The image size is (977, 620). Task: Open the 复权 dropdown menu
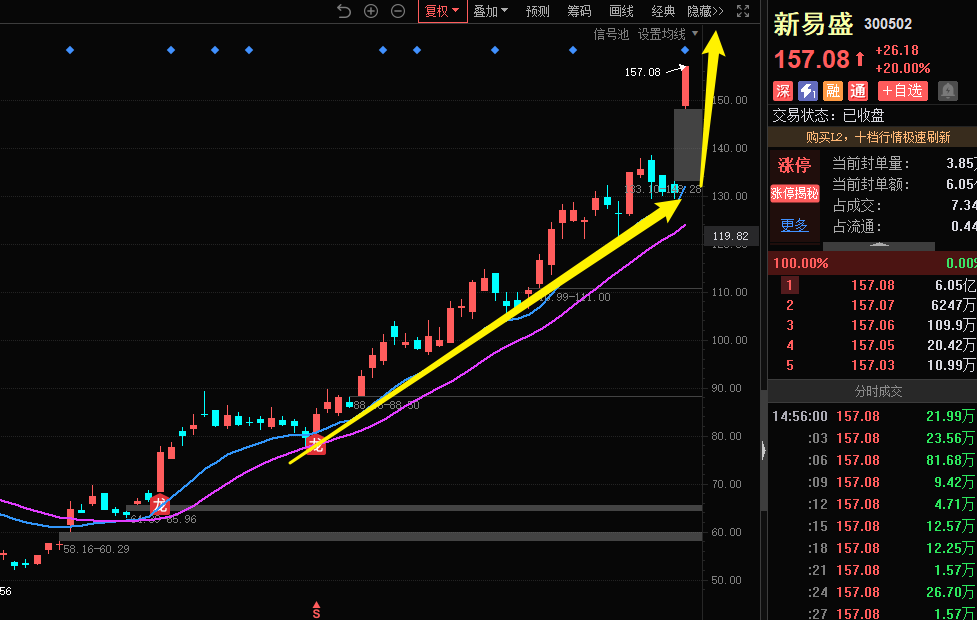441,11
